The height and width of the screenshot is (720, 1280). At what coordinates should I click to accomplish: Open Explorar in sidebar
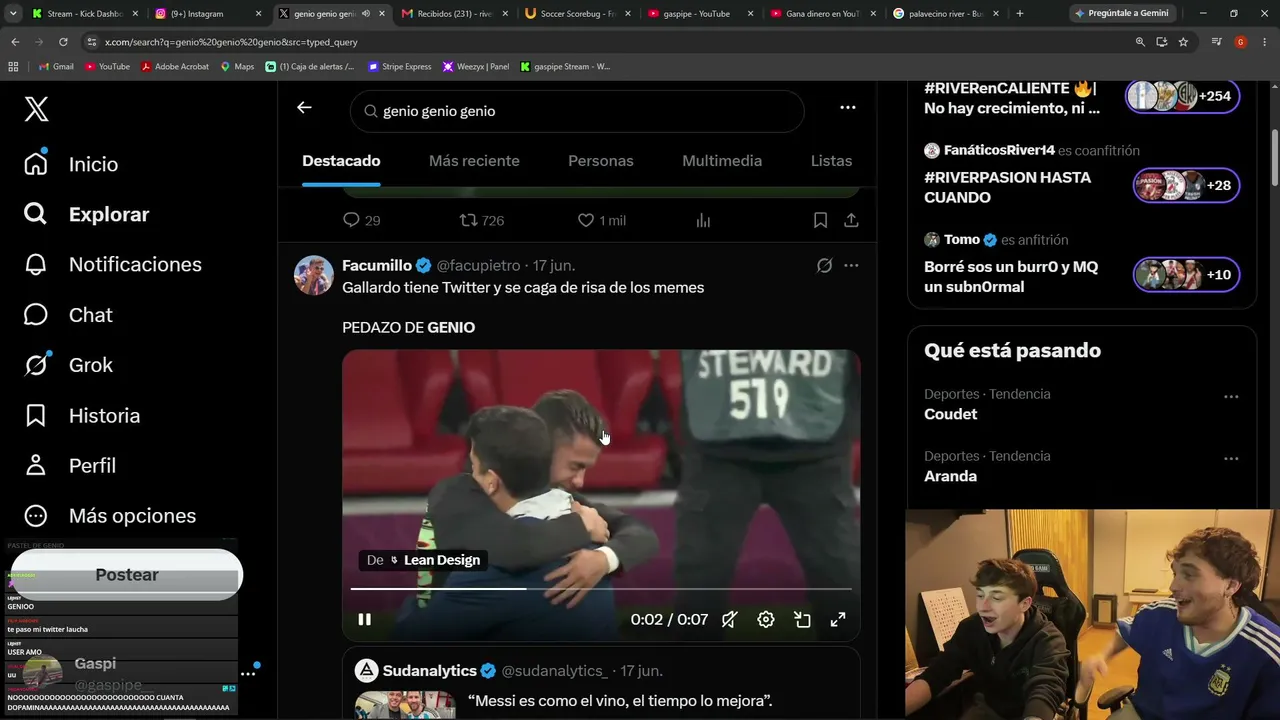(86, 214)
